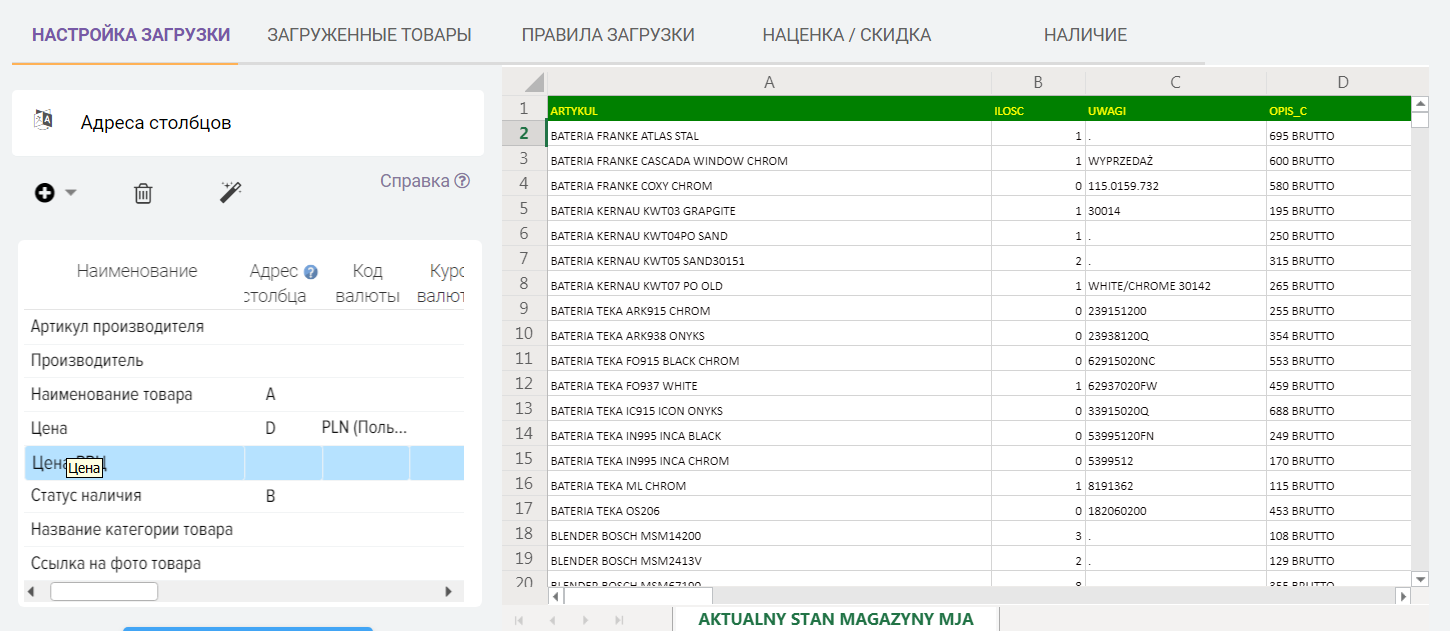Open the Правила загрузки tab
This screenshot has width=1450, height=631.
(x=608, y=35)
